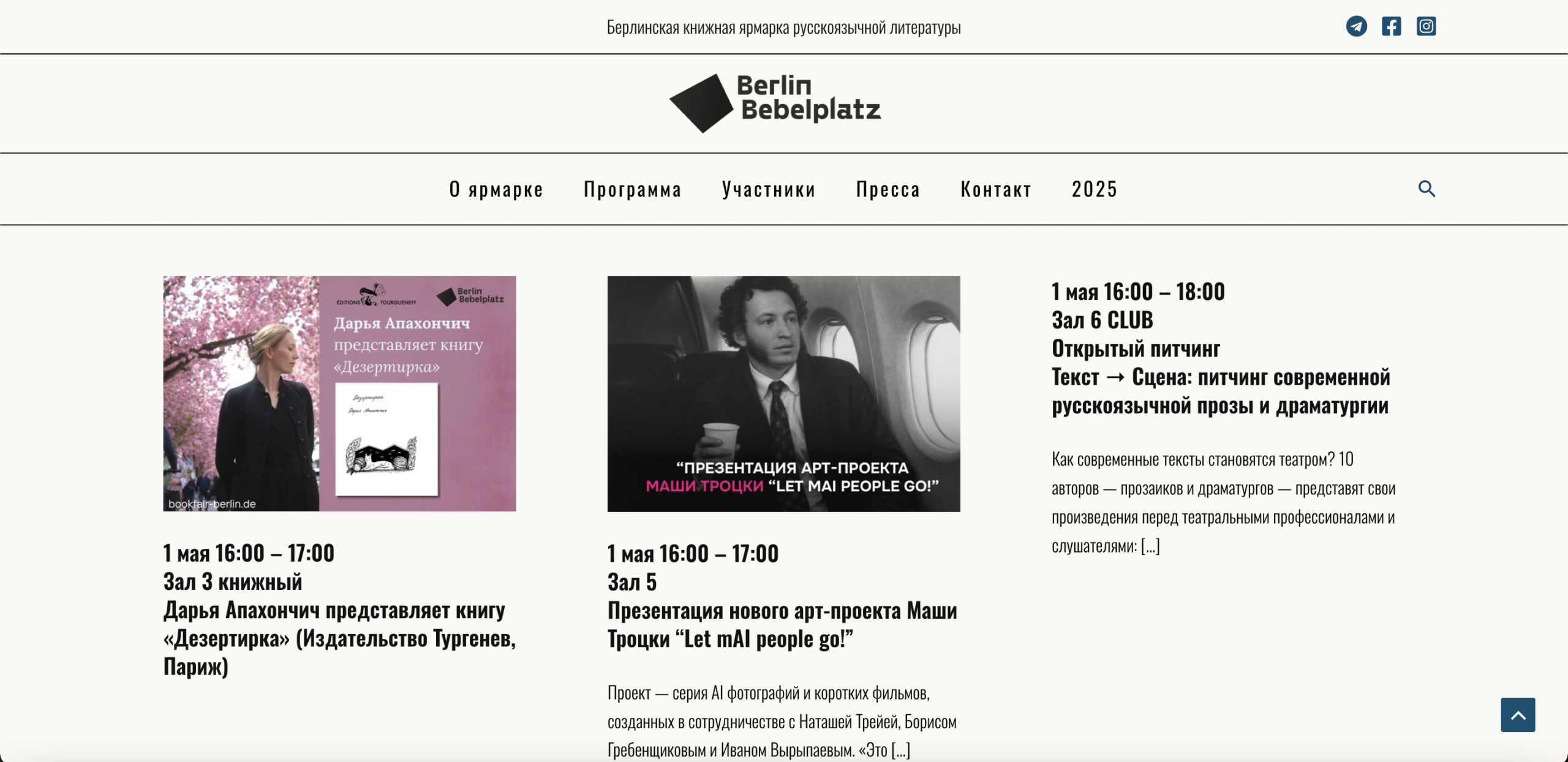Click the scroll-to-top arrow icon
The width and height of the screenshot is (1568, 762).
(x=1517, y=715)
